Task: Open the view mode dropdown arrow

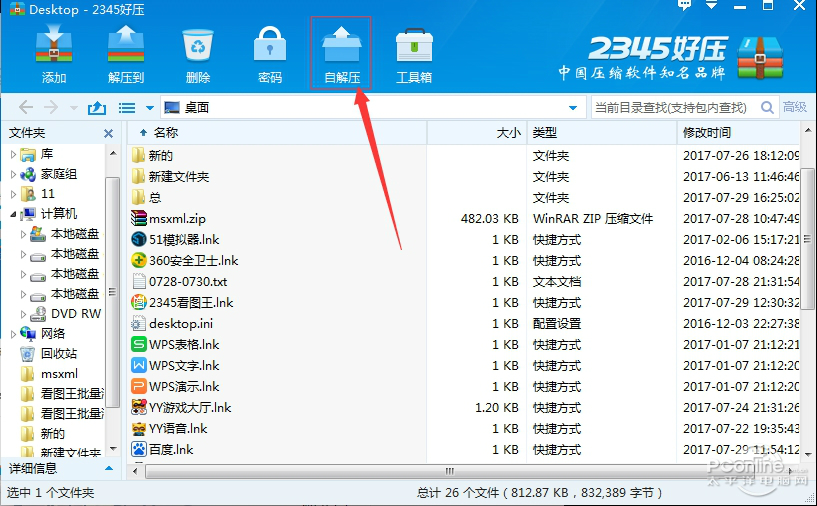Action: (150, 108)
